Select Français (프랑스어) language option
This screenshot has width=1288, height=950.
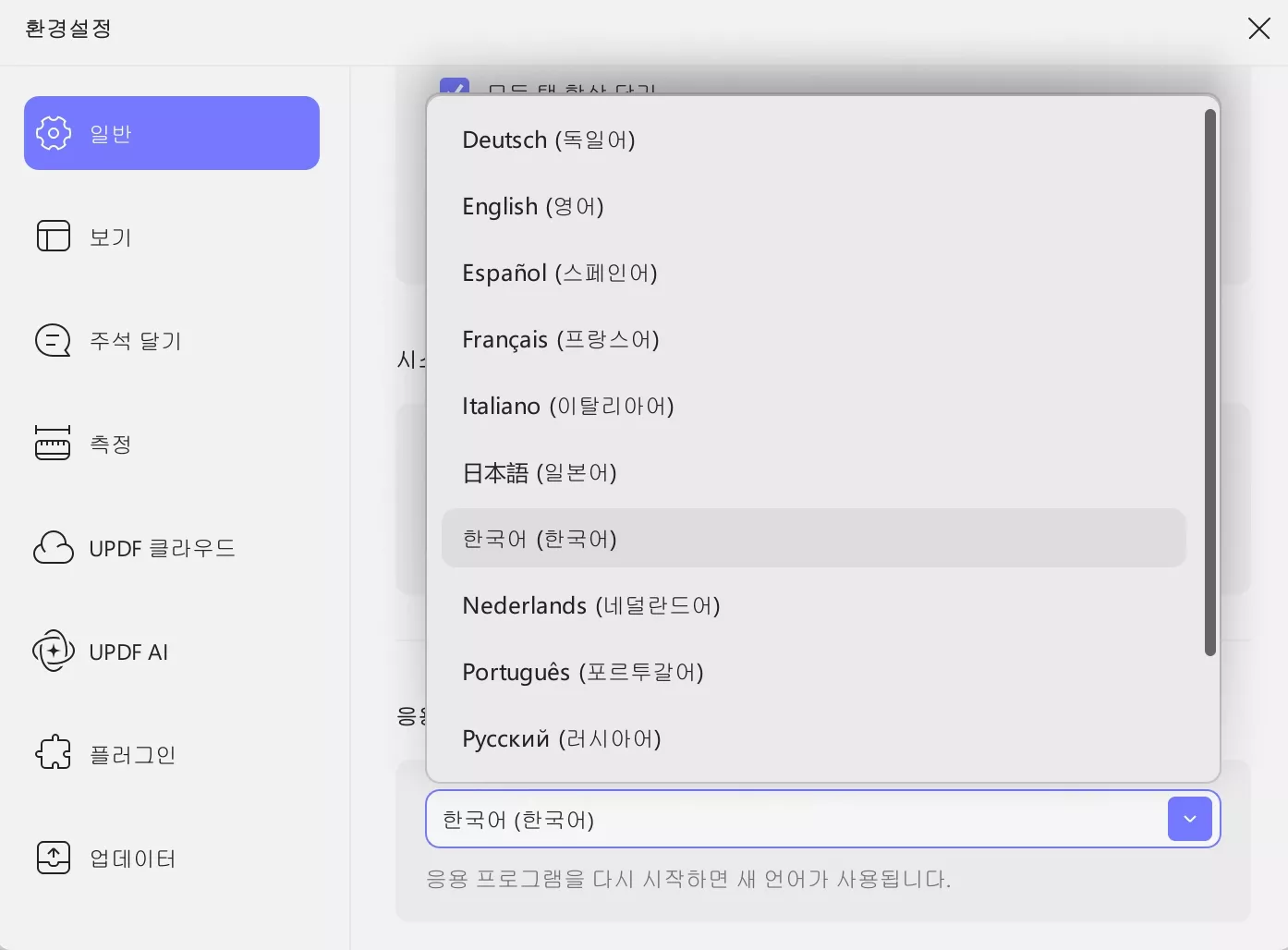coord(814,339)
